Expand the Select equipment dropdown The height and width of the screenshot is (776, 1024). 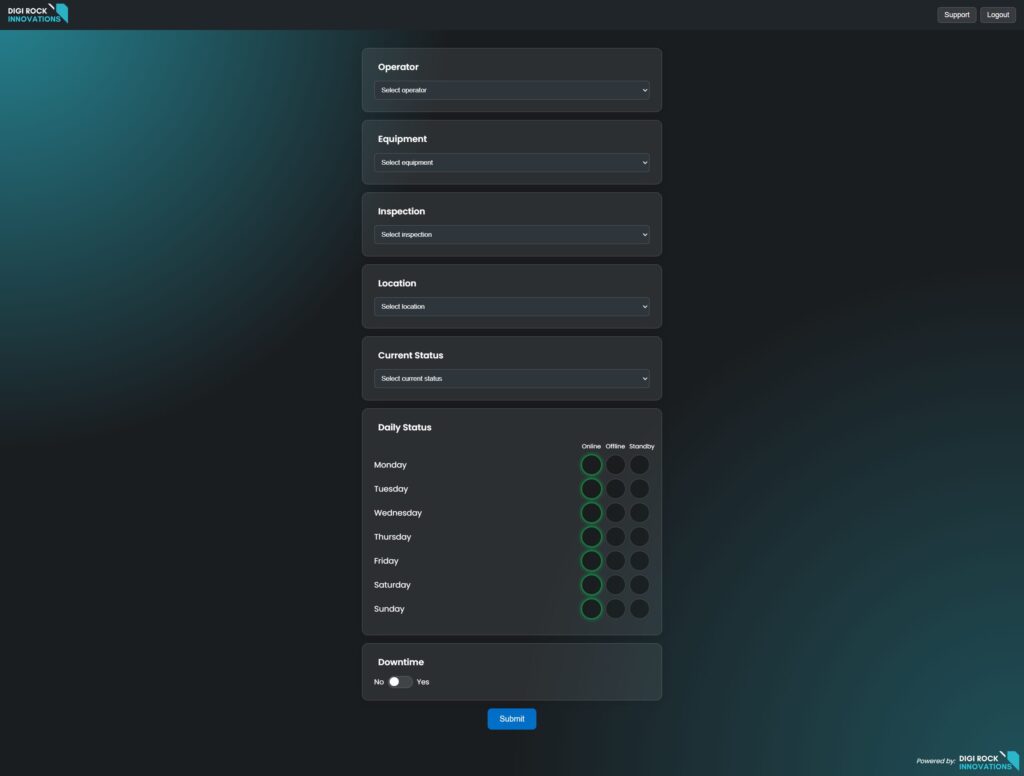511,162
